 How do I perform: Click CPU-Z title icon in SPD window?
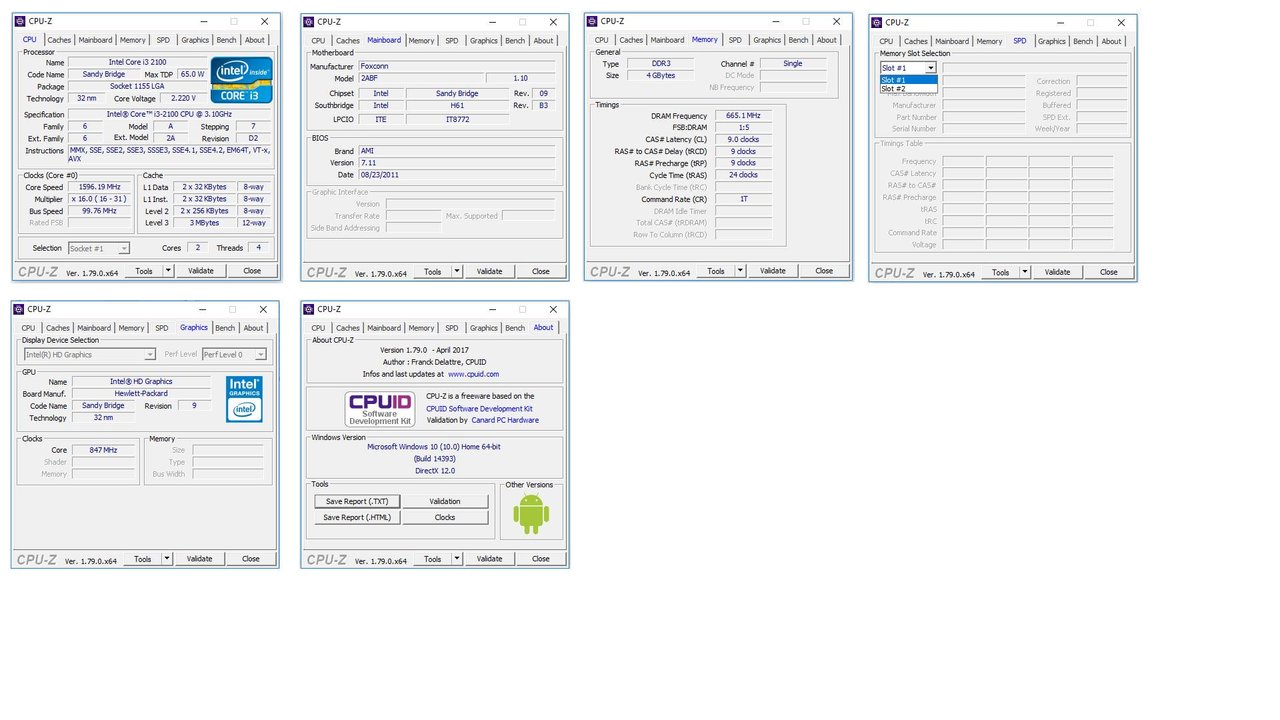pyautogui.click(x=877, y=22)
